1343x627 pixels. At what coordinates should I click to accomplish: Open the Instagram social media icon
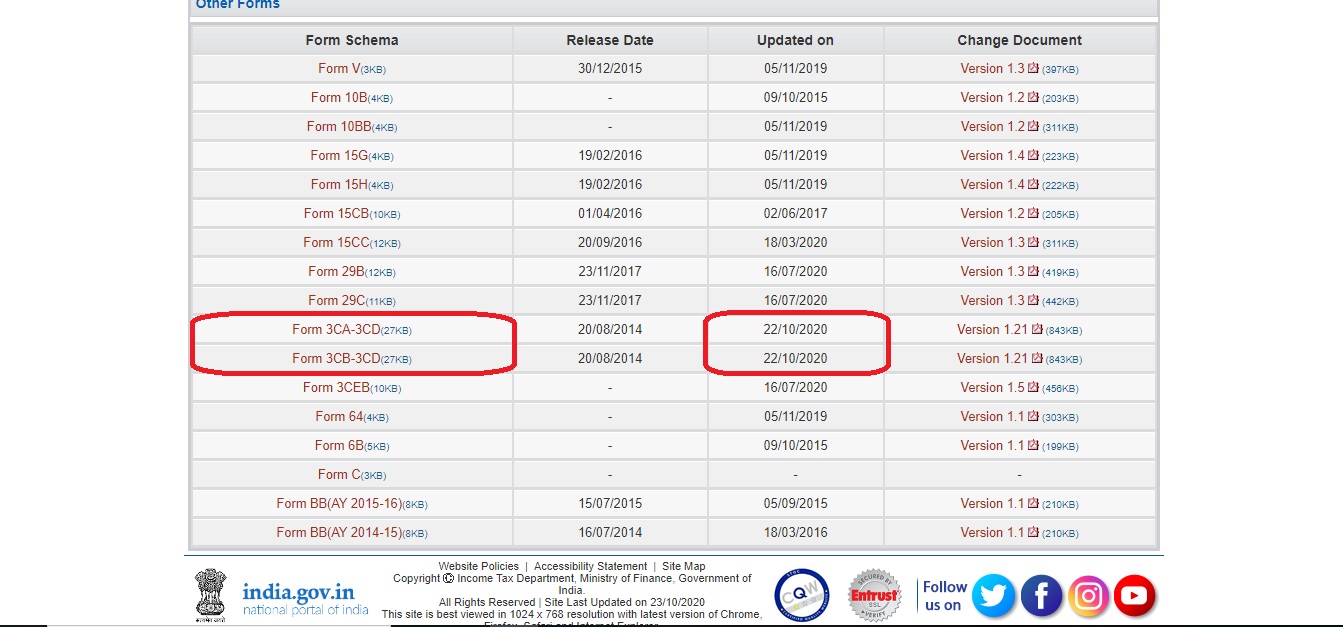(x=1087, y=596)
